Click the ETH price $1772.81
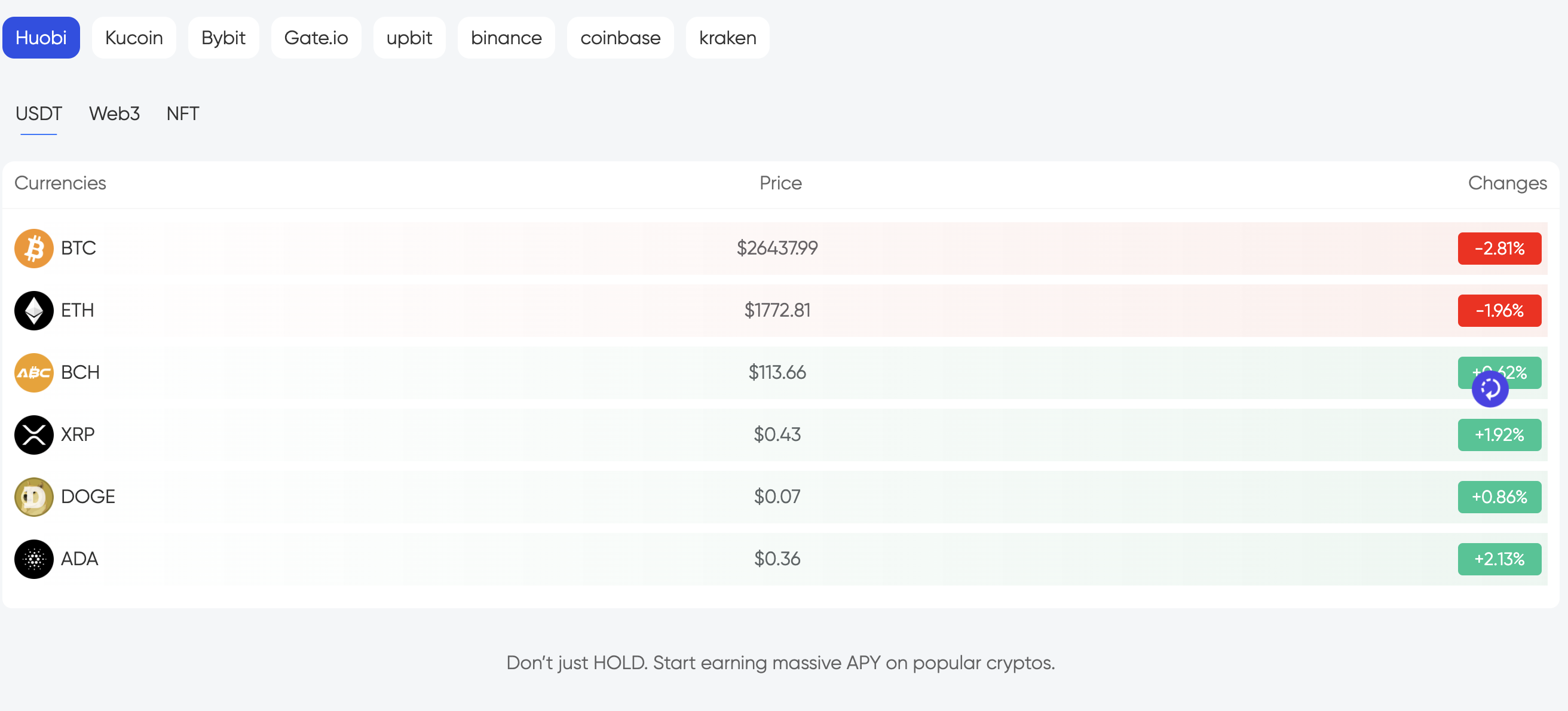Viewport: 1568px width, 711px height. pyautogui.click(x=777, y=311)
